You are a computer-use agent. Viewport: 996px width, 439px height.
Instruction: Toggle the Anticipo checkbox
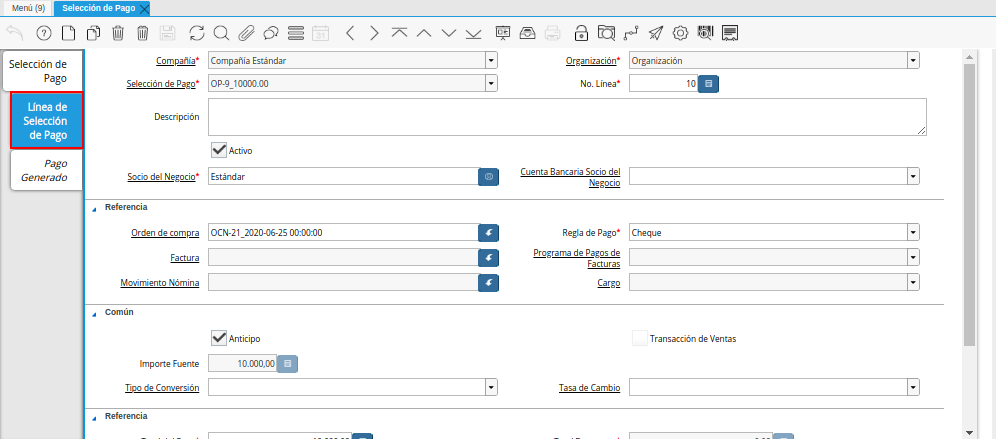[x=219, y=338]
